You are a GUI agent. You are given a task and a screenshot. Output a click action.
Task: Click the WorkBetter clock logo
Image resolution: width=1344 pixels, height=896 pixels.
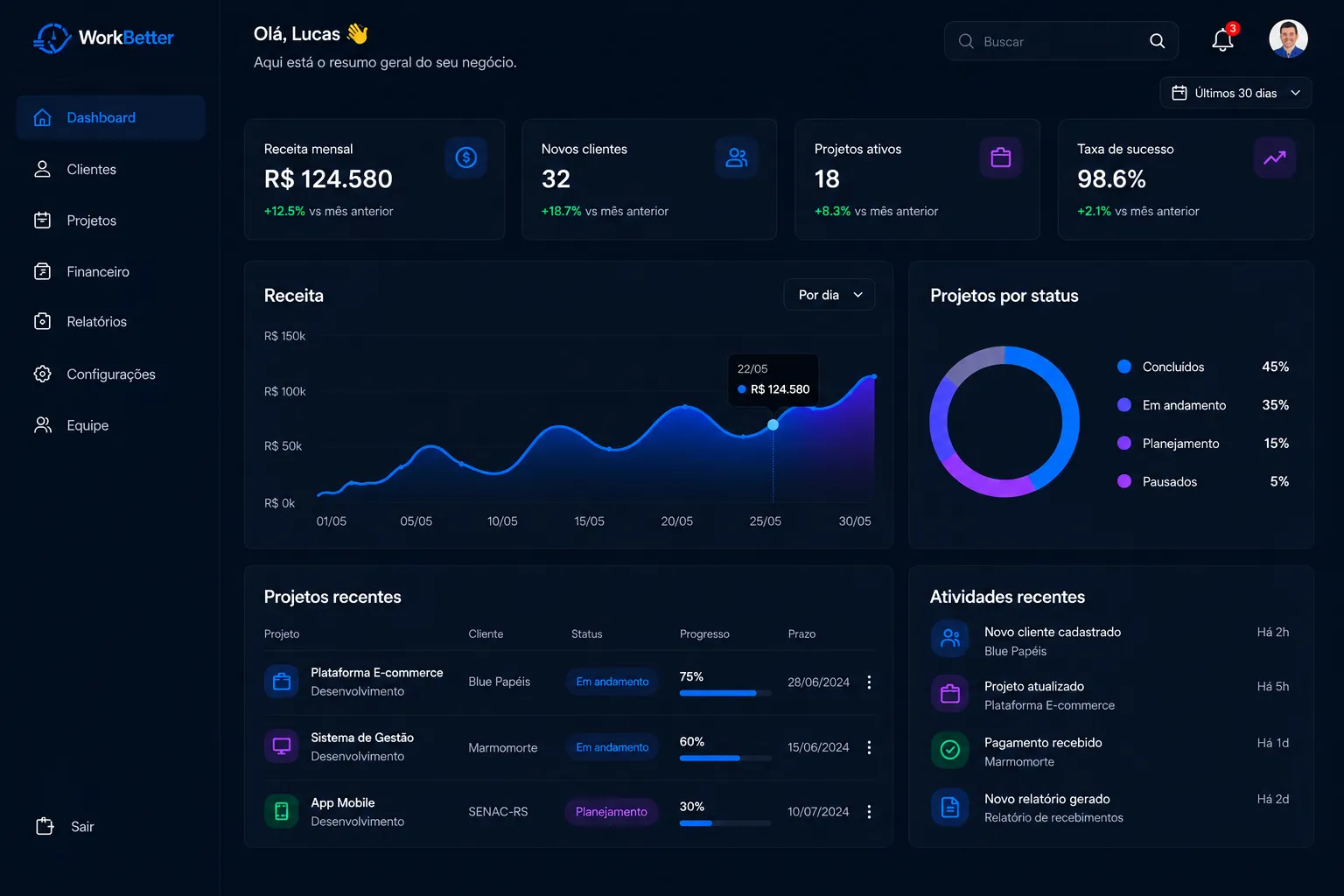(52, 38)
